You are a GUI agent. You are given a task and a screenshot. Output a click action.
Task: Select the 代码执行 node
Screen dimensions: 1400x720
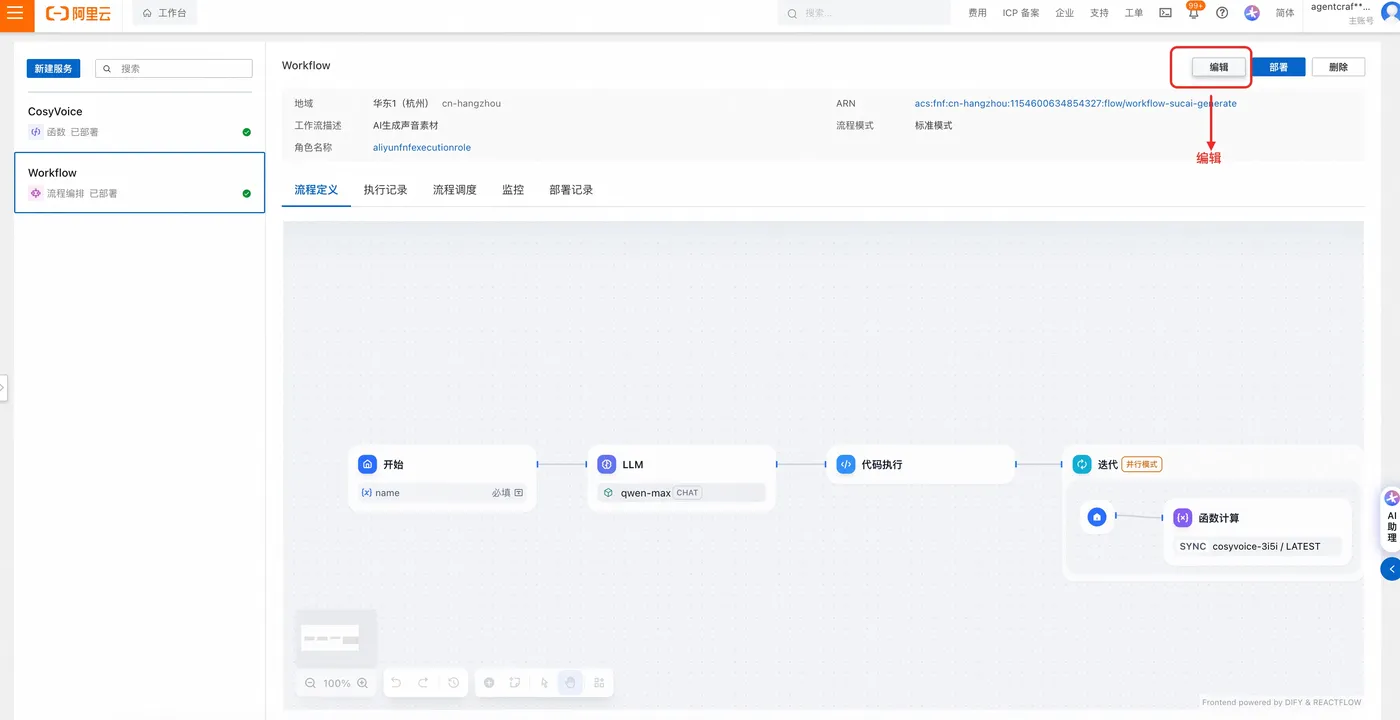pos(920,464)
